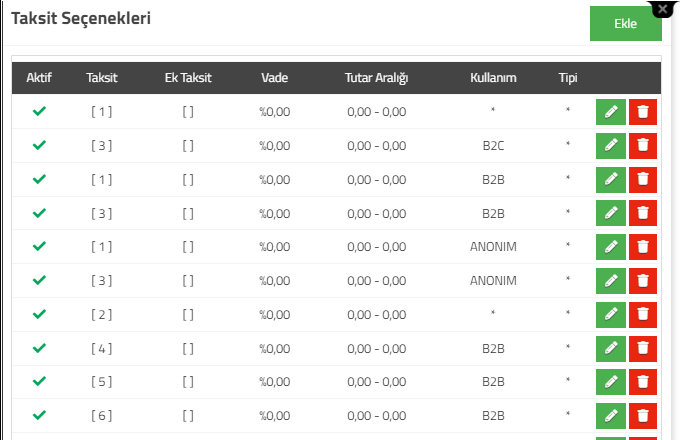Click the Ekle button
Image resolution: width=680 pixels, height=440 pixels.
coord(625,23)
